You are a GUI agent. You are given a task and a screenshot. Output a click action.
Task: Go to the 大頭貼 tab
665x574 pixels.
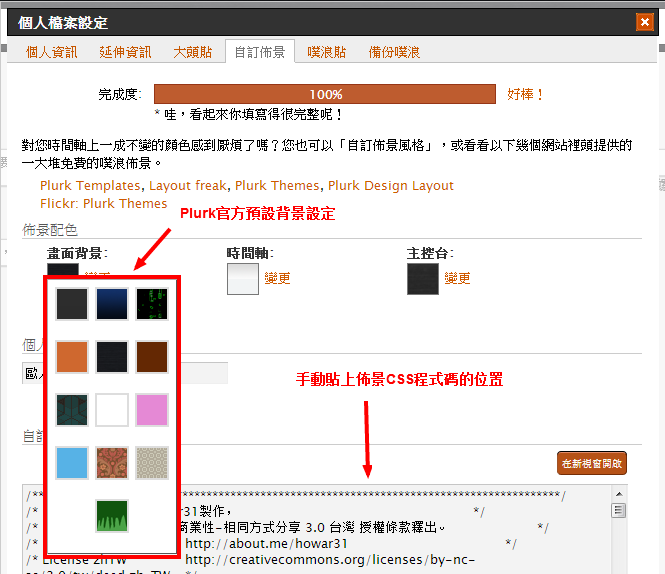[x=192, y=52]
